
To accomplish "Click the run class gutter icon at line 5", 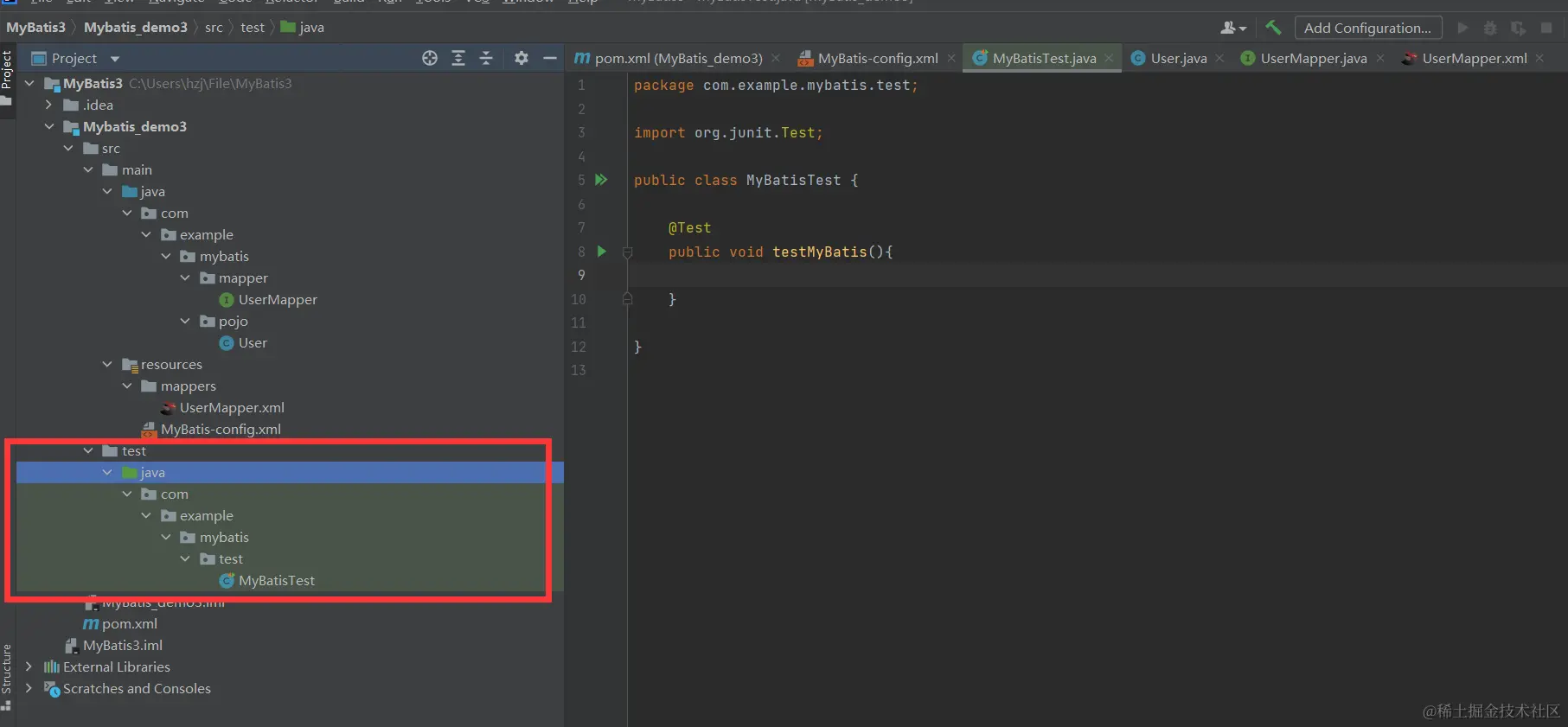I will 601,180.
